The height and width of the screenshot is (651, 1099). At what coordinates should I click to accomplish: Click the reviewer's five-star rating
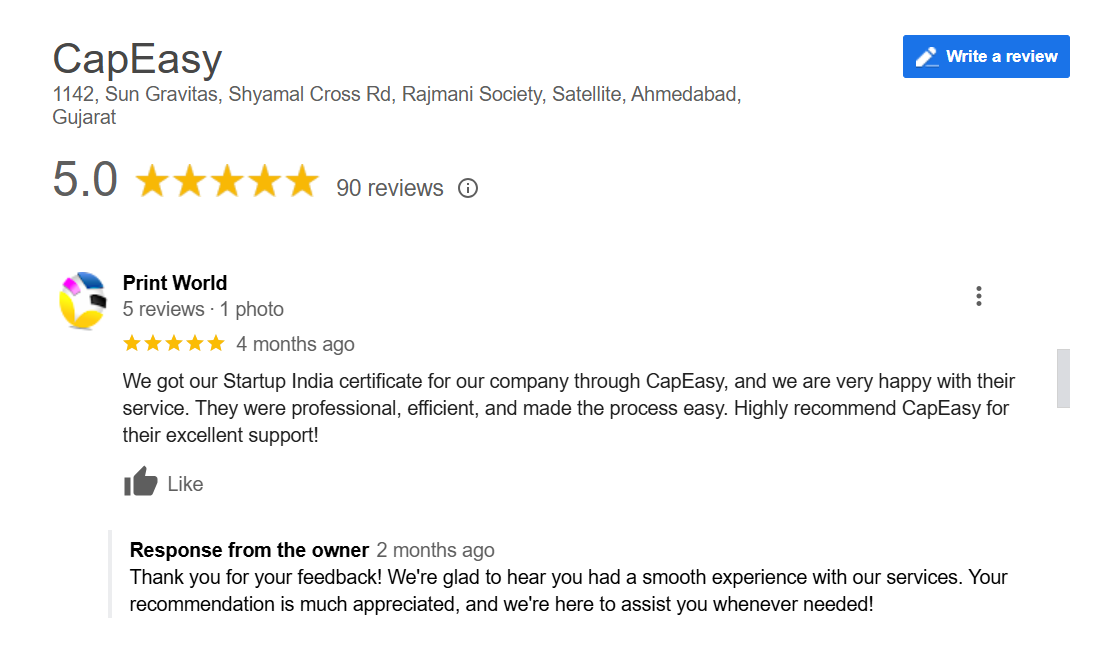174,343
